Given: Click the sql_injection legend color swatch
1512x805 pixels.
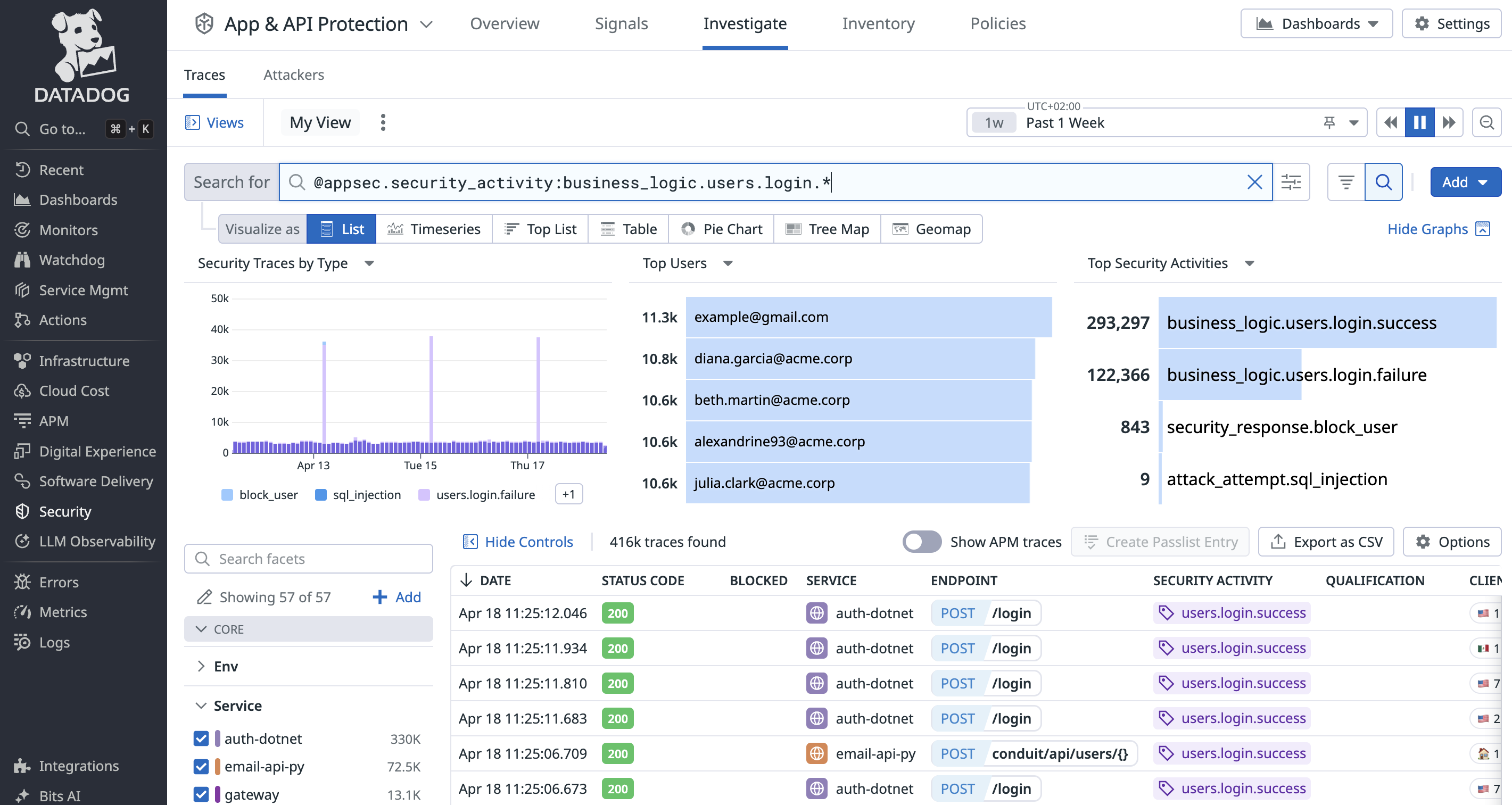Looking at the screenshot, I should (x=321, y=495).
